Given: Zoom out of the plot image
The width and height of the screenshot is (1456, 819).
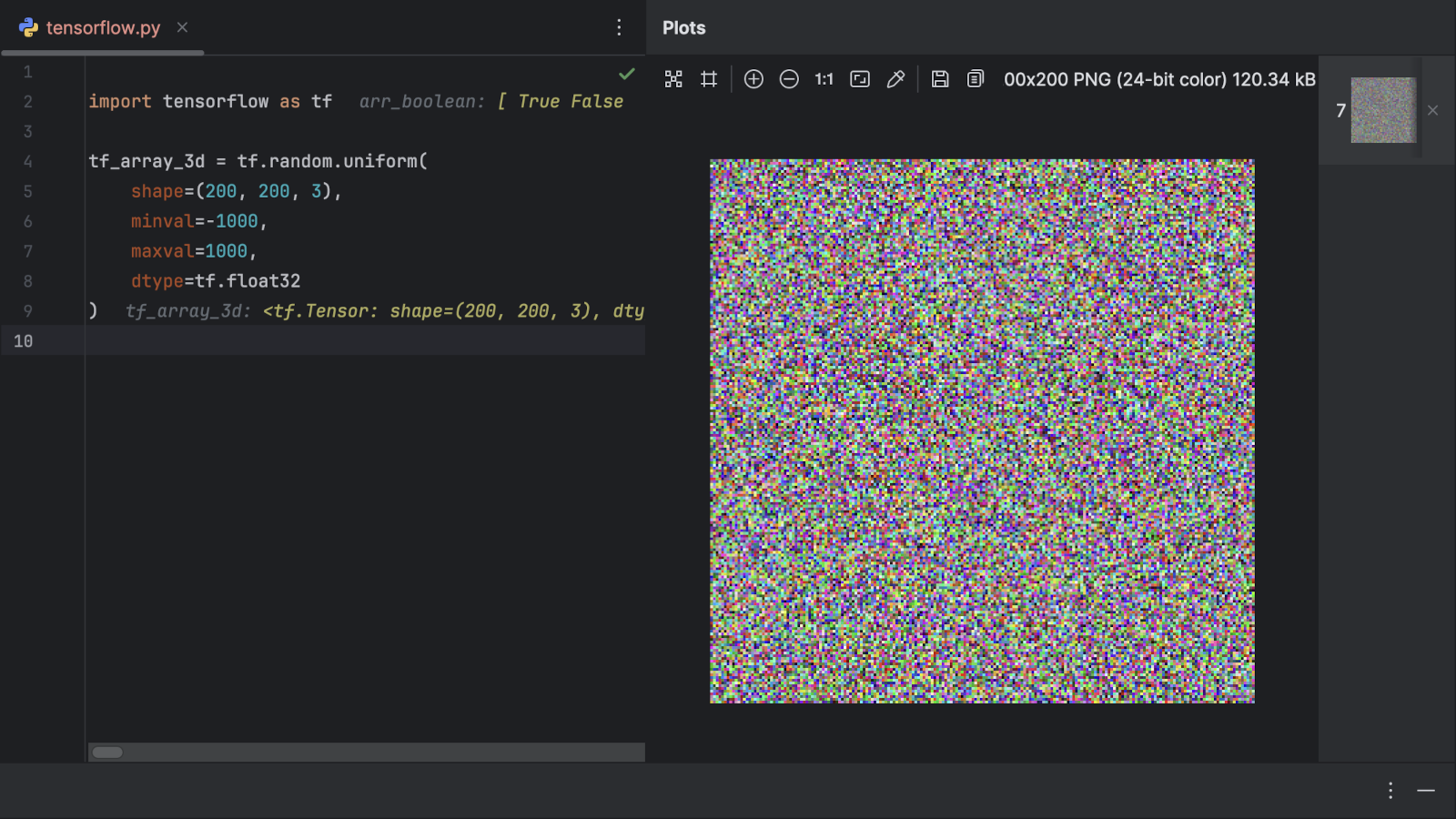Looking at the screenshot, I should pyautogui.click(x=789, y=79).
